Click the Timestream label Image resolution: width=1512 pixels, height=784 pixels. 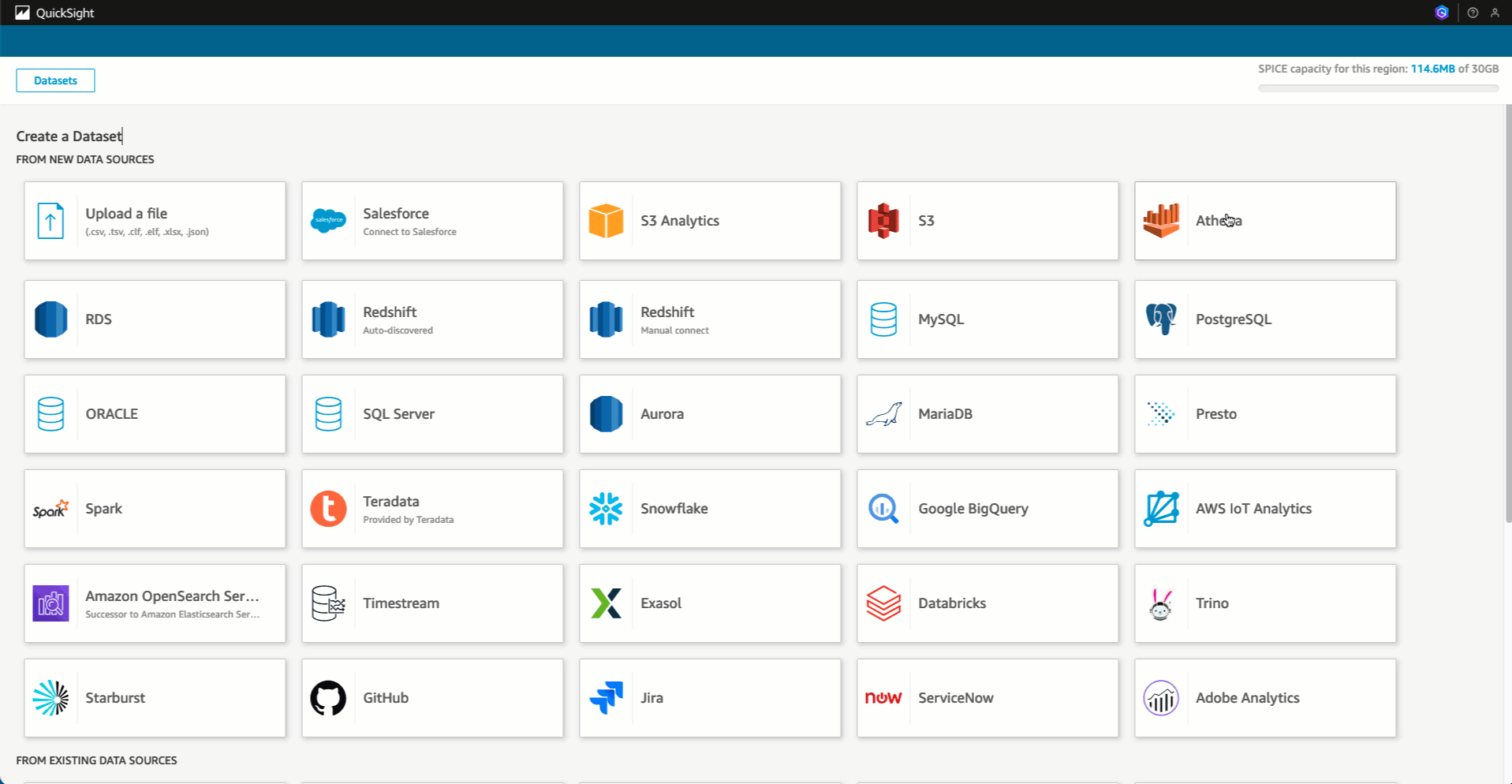coord(401,603)
